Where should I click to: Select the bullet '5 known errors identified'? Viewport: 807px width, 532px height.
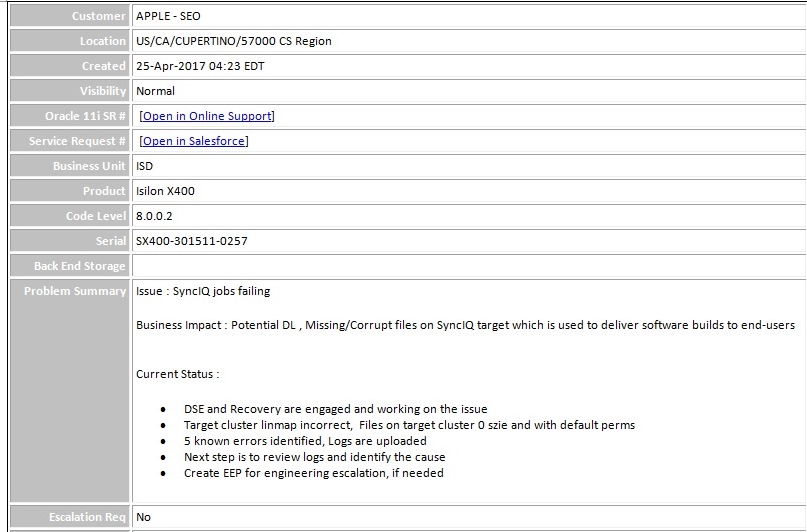305,441
